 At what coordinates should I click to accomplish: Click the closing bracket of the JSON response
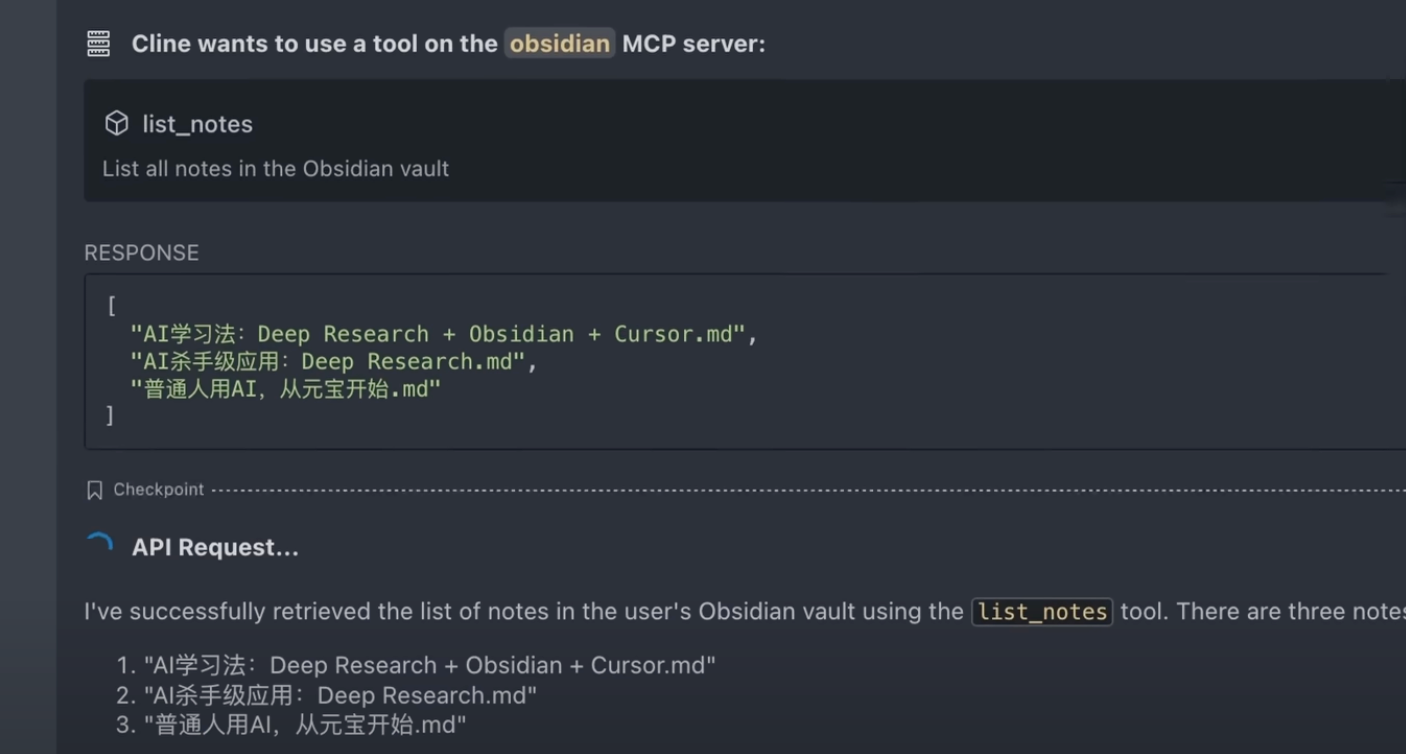click(110, 415)
